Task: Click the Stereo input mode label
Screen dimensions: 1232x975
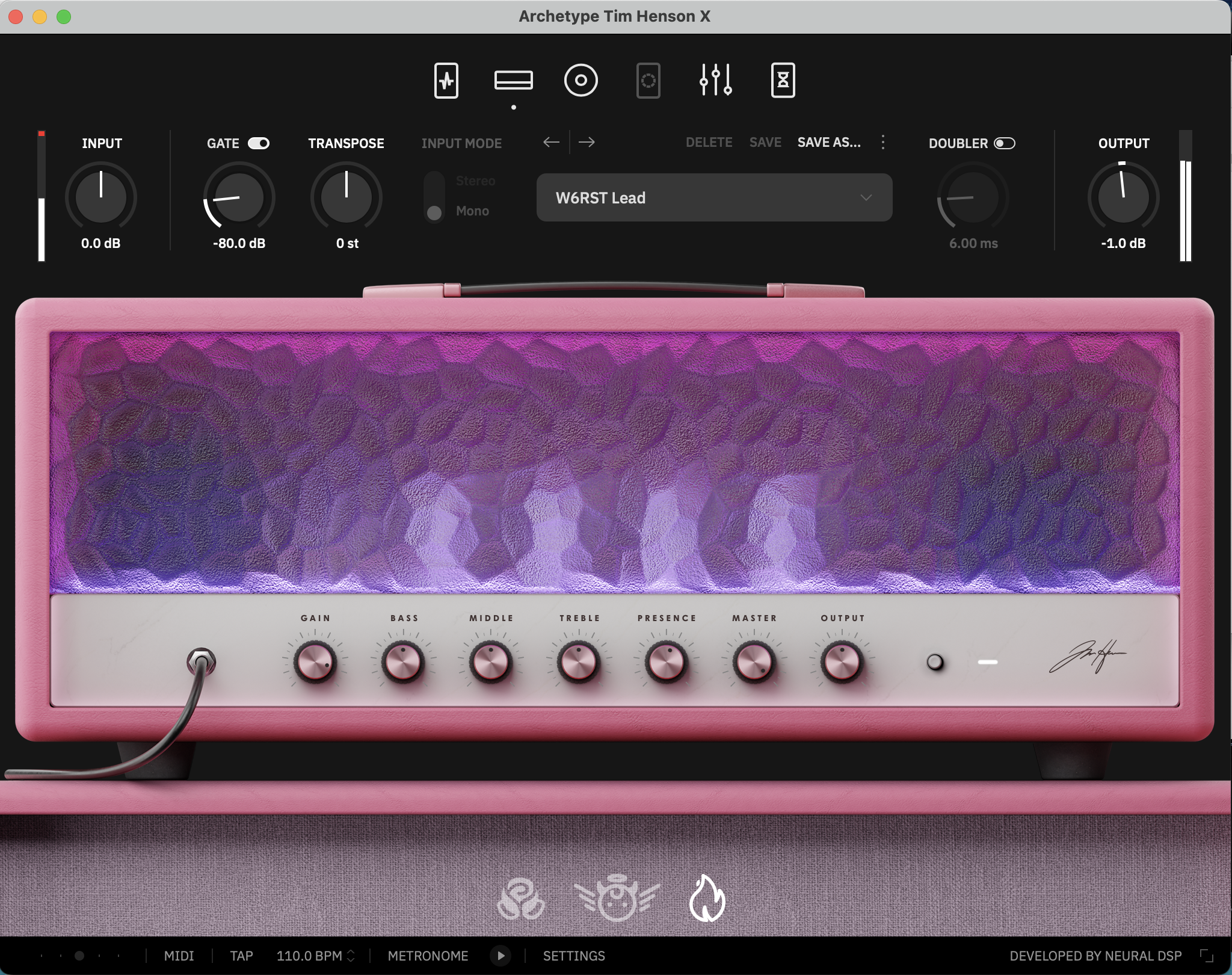Action: click(x=475, y=181)
